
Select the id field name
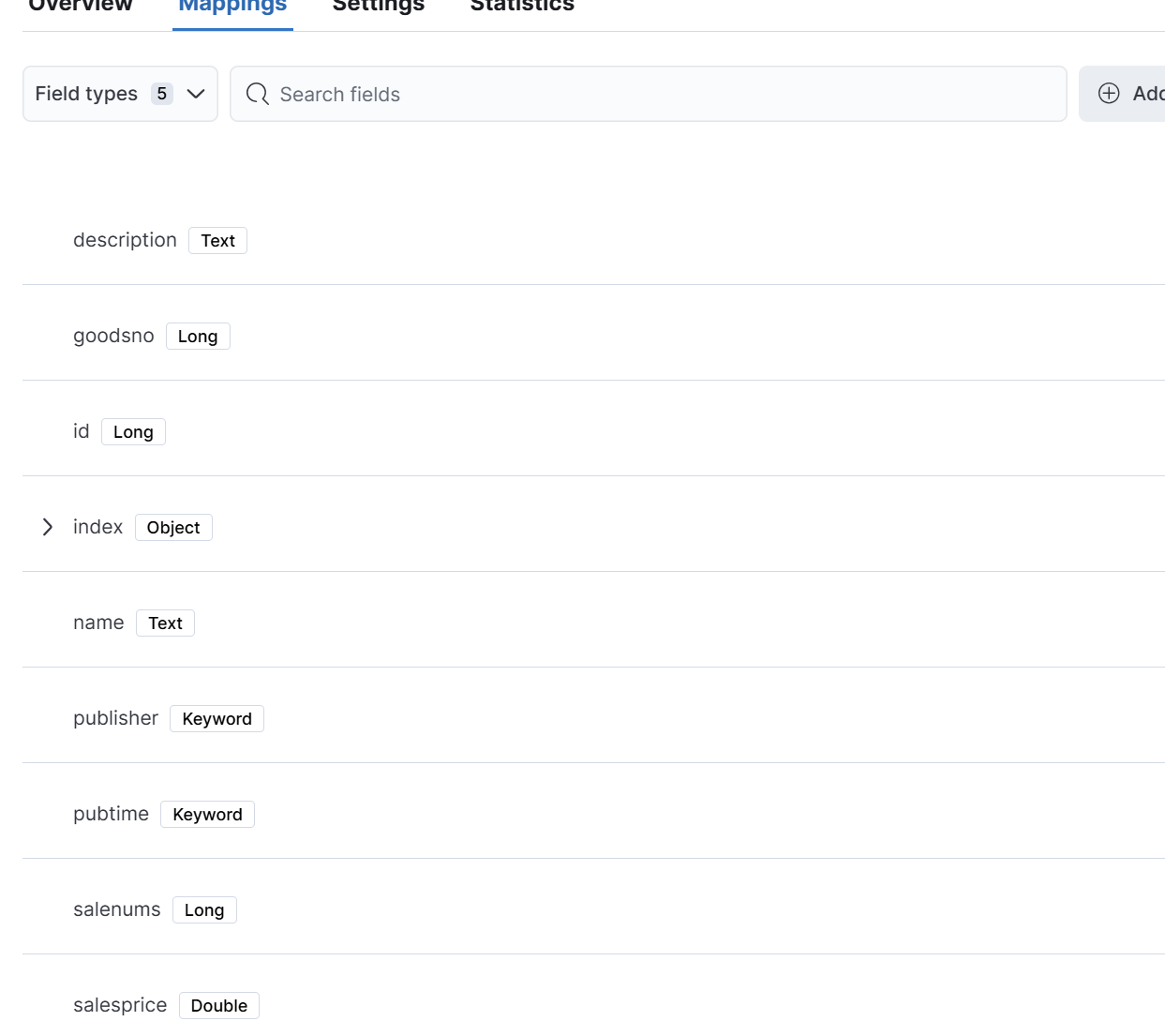82,431
